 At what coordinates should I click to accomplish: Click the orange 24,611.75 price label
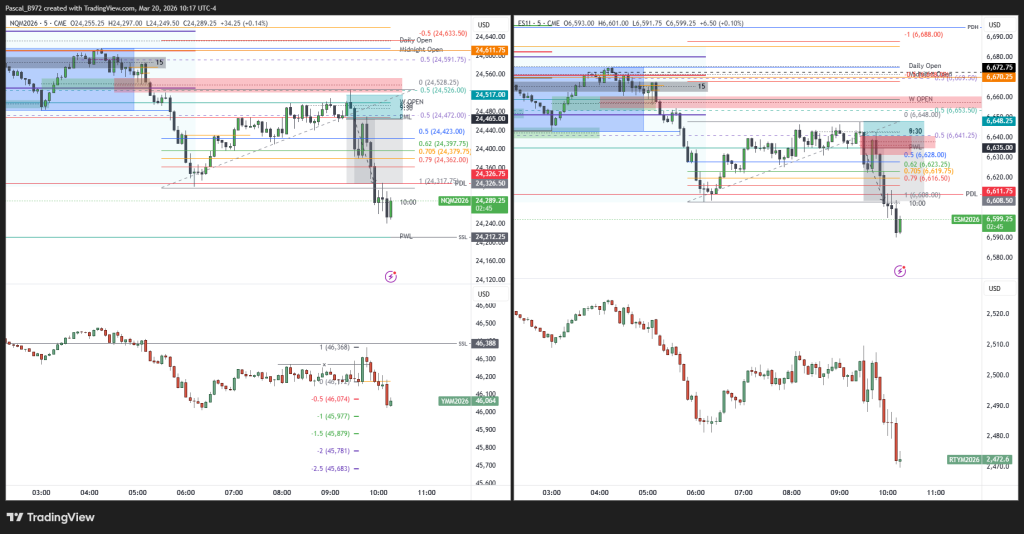click(492, 50)
